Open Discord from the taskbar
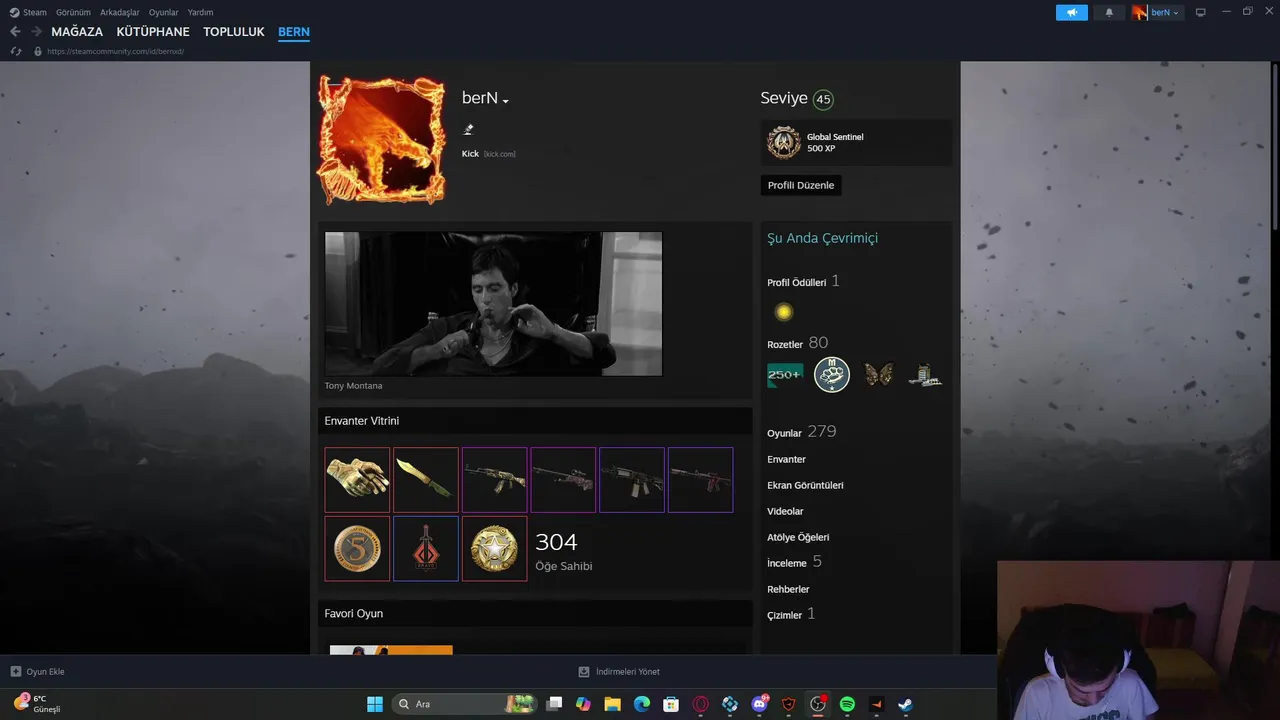This screenshot has height=720, width=1280. pos(759,704)
